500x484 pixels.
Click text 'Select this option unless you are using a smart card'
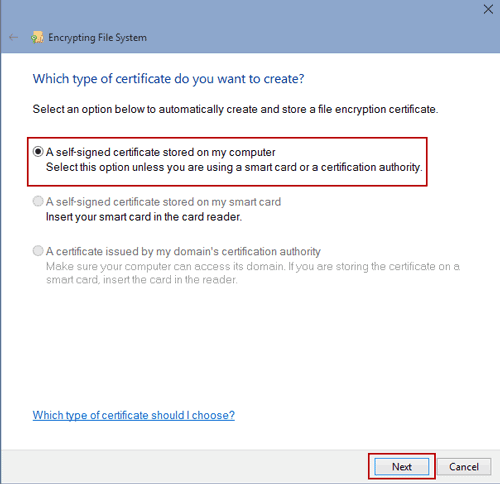(171, 167)
